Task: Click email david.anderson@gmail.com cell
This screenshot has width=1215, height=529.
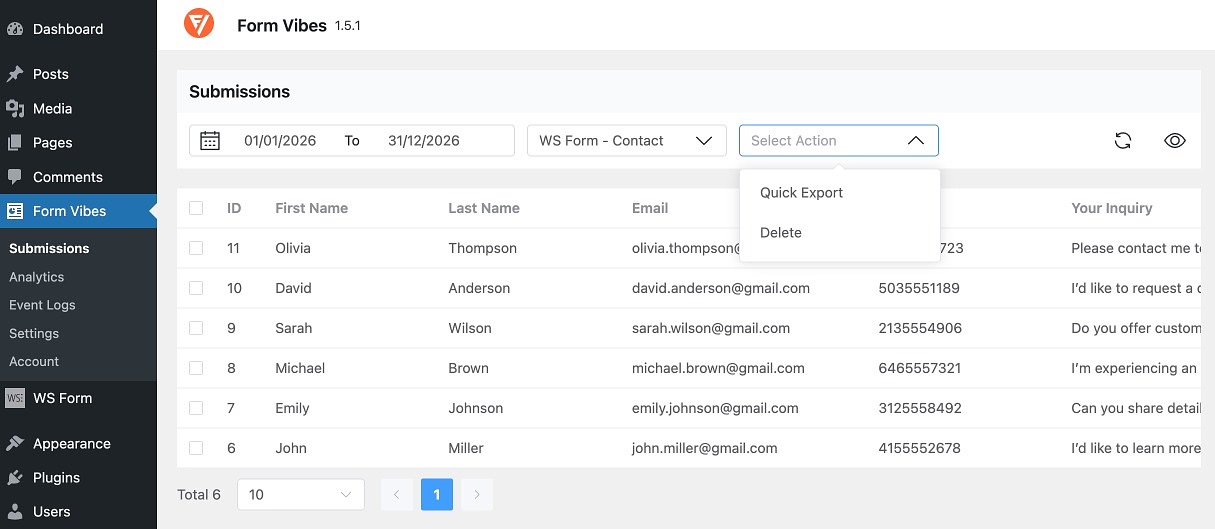Action: (x=721, y=288)
